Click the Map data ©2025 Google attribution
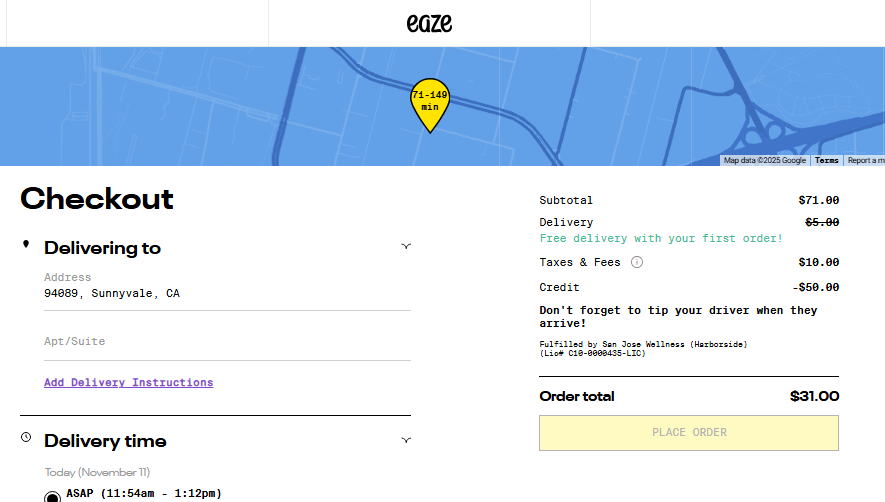Screen dimensions: 885x502 764,160
